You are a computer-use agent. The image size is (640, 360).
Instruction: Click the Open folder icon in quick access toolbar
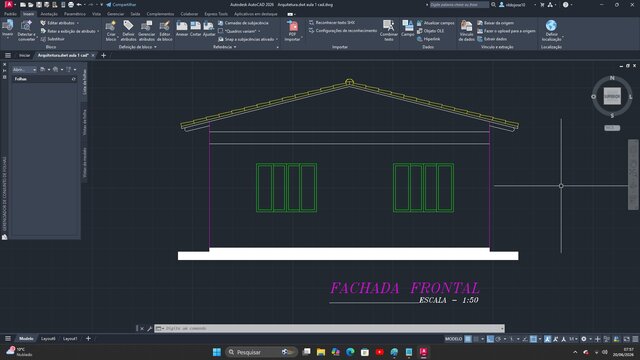30,4
